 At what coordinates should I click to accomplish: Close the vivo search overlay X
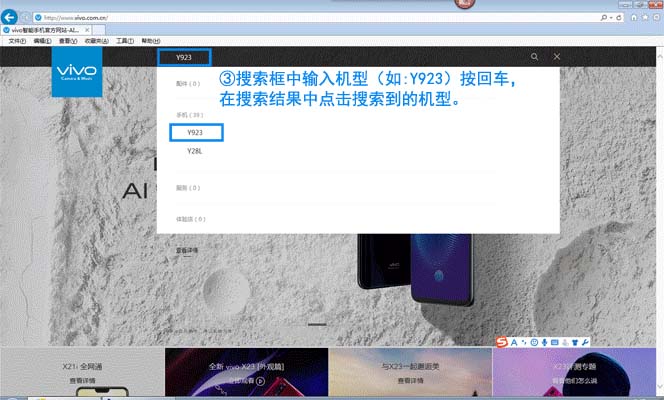coord(557,56)
